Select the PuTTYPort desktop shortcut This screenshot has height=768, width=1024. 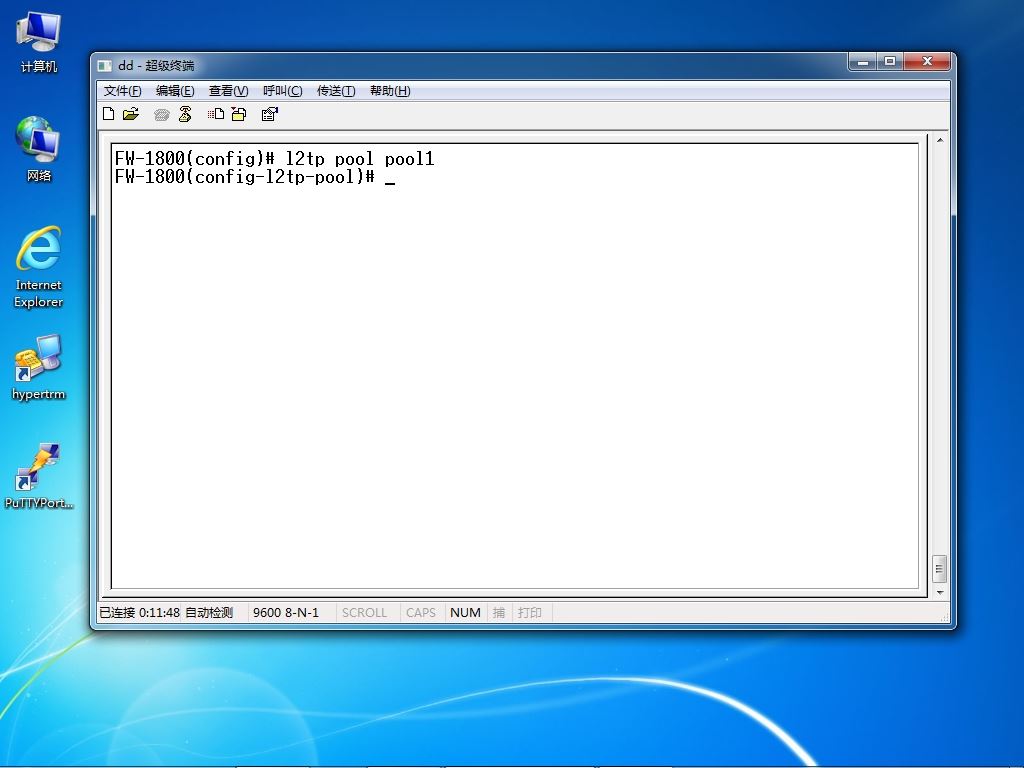(39, 476)
